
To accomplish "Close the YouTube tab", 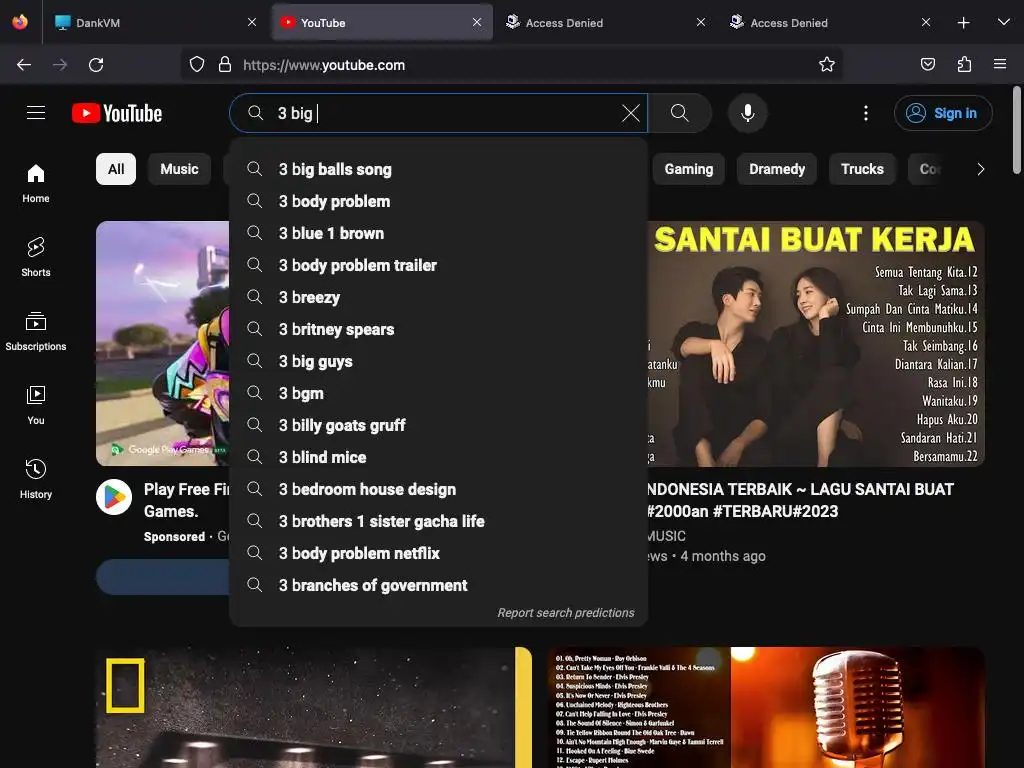I will (477, 22).
